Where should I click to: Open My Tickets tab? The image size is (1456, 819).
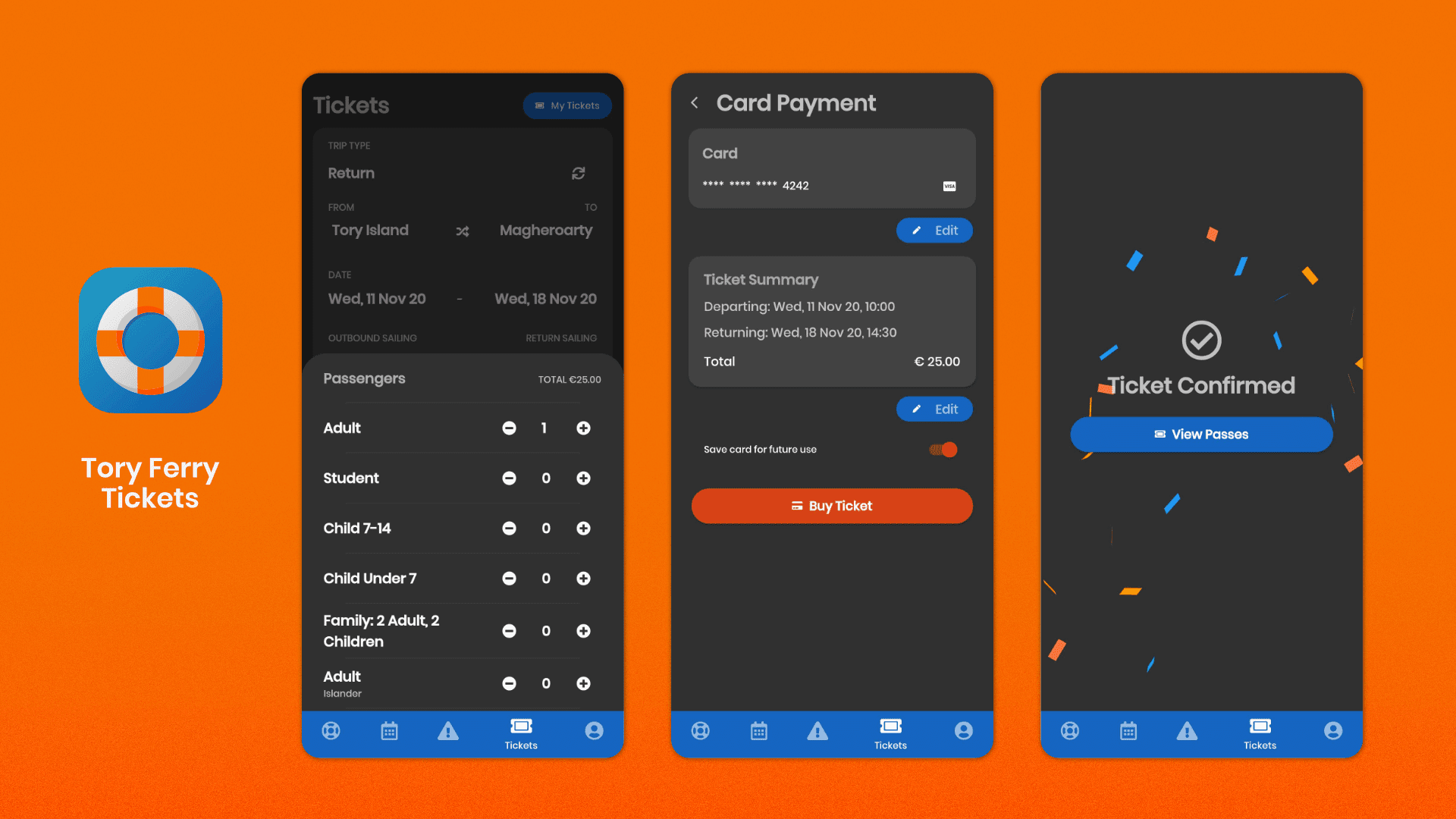(x=563, y=106)
